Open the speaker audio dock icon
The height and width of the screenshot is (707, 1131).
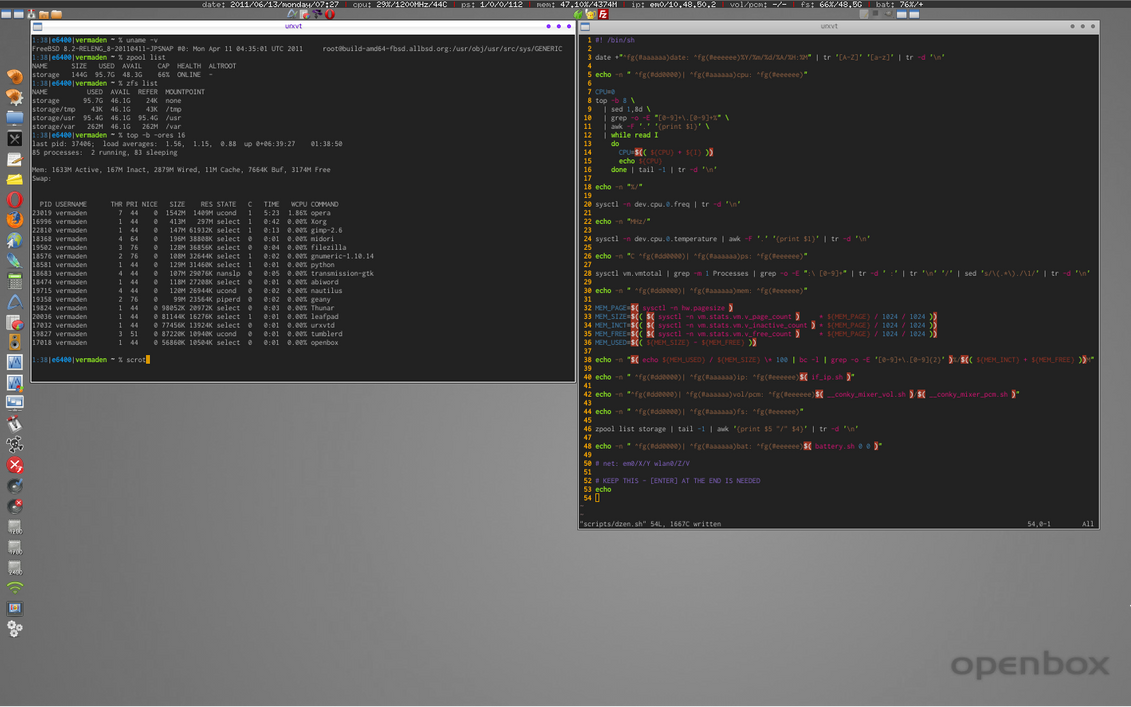coord(14,342)
